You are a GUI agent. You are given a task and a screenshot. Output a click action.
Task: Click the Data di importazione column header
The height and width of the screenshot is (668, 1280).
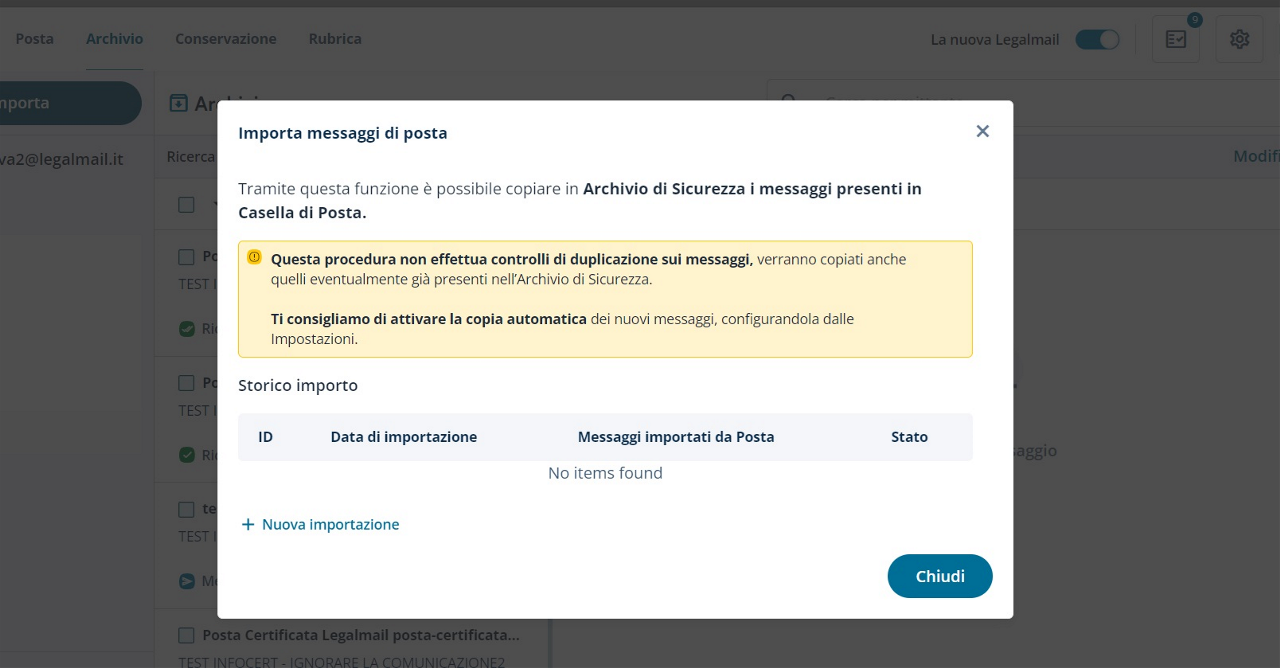403,437
